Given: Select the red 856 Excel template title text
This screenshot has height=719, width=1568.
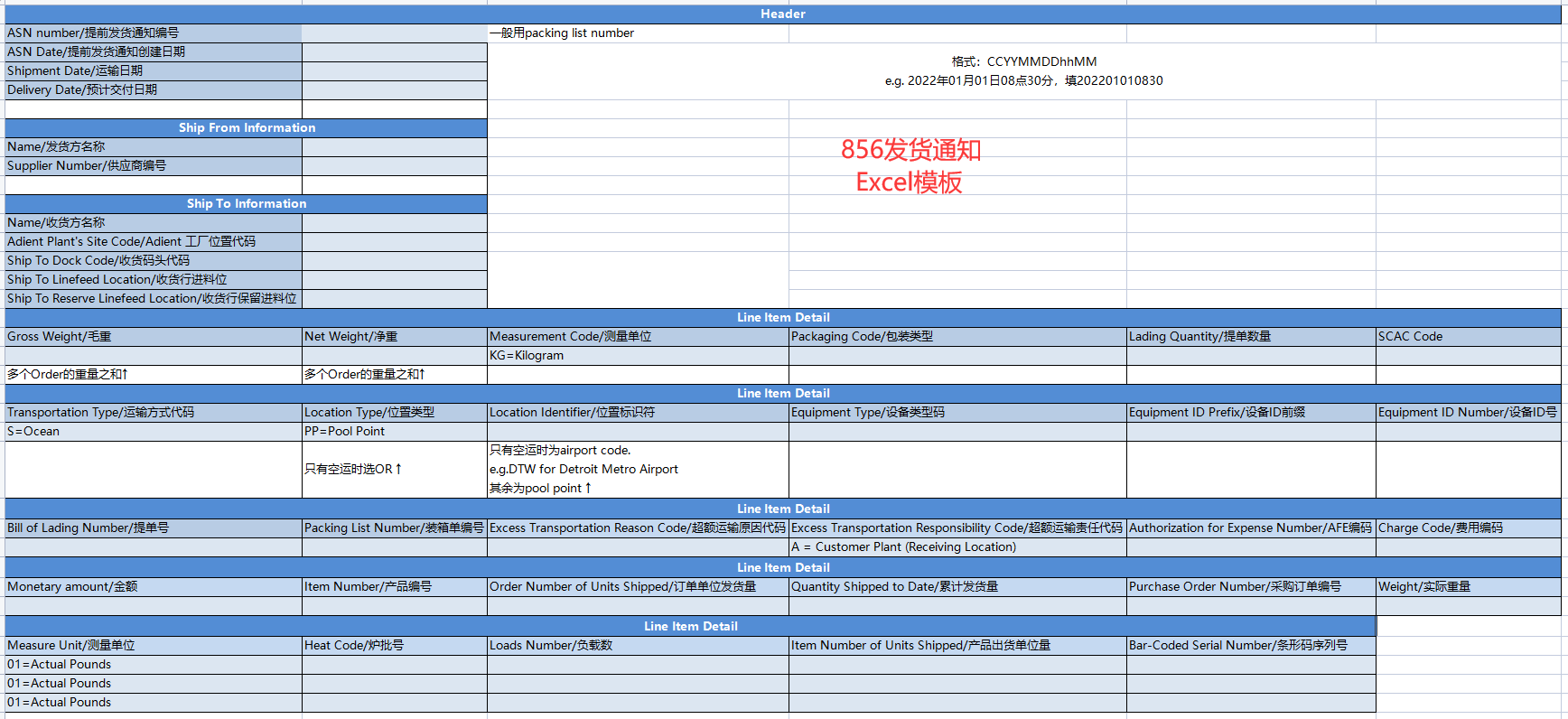Looking at the screenshot, I should coord(910,166).
